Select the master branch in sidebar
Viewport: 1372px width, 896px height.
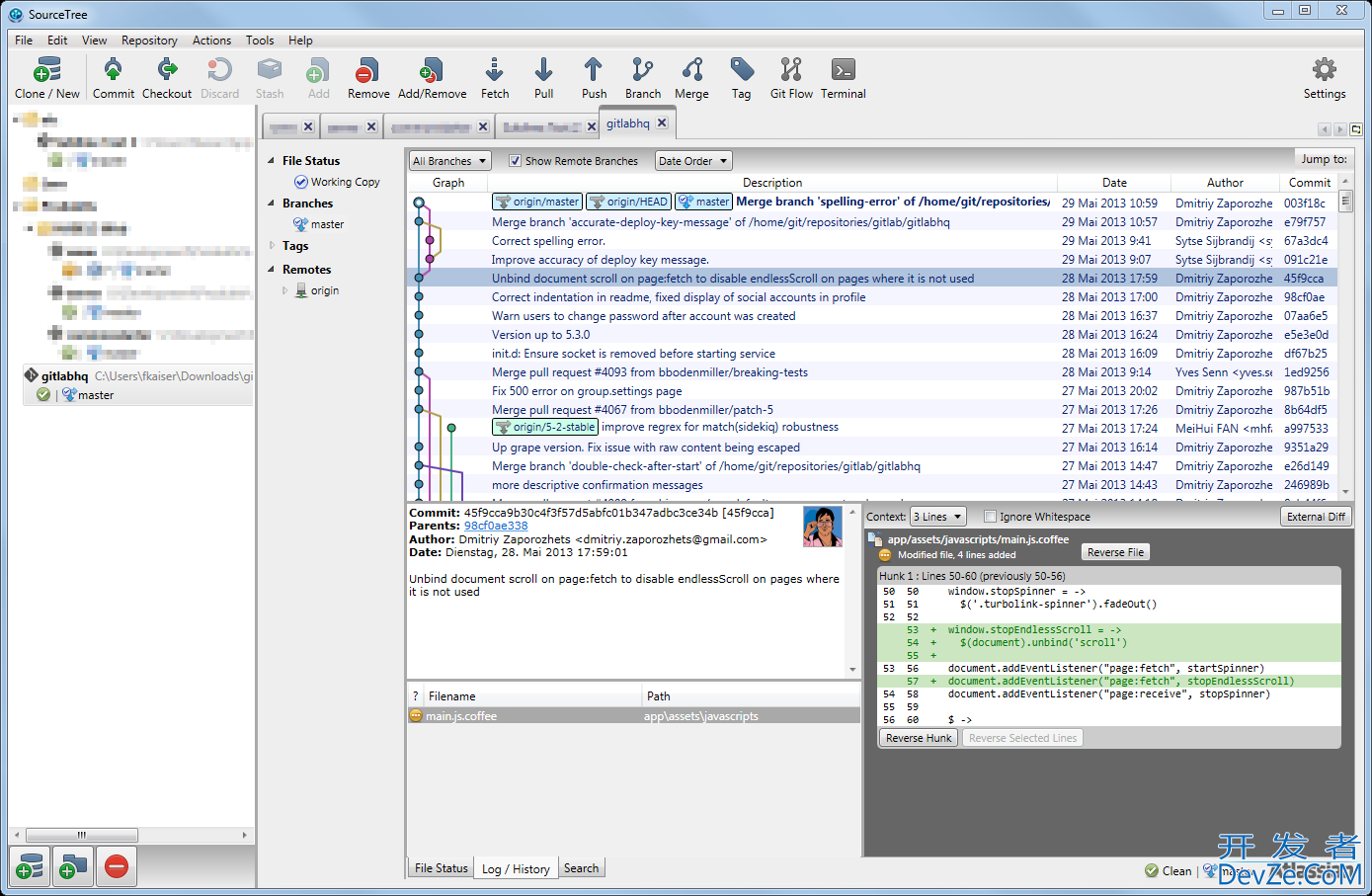318,224
